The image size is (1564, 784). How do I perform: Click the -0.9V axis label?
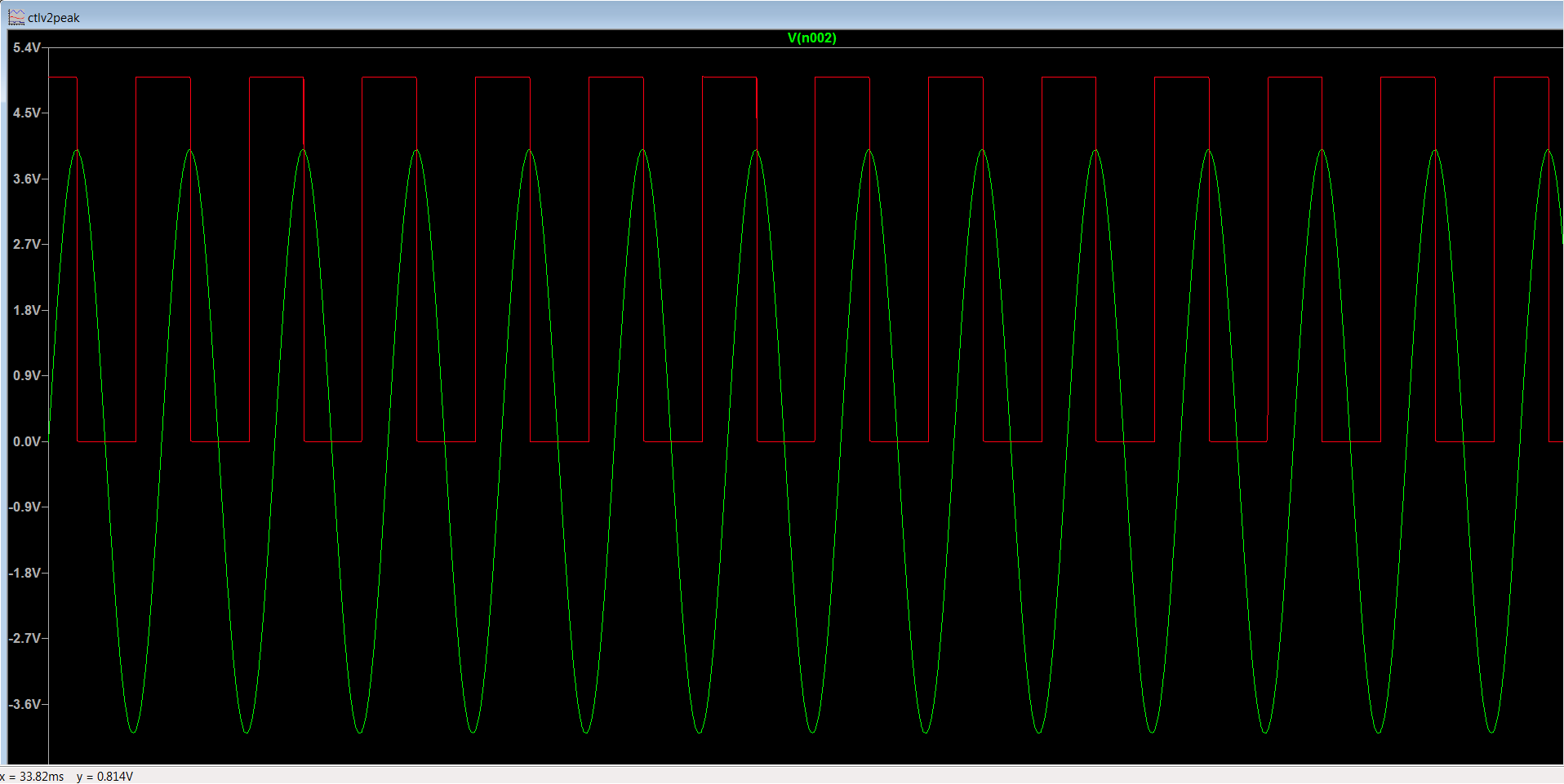24,507
